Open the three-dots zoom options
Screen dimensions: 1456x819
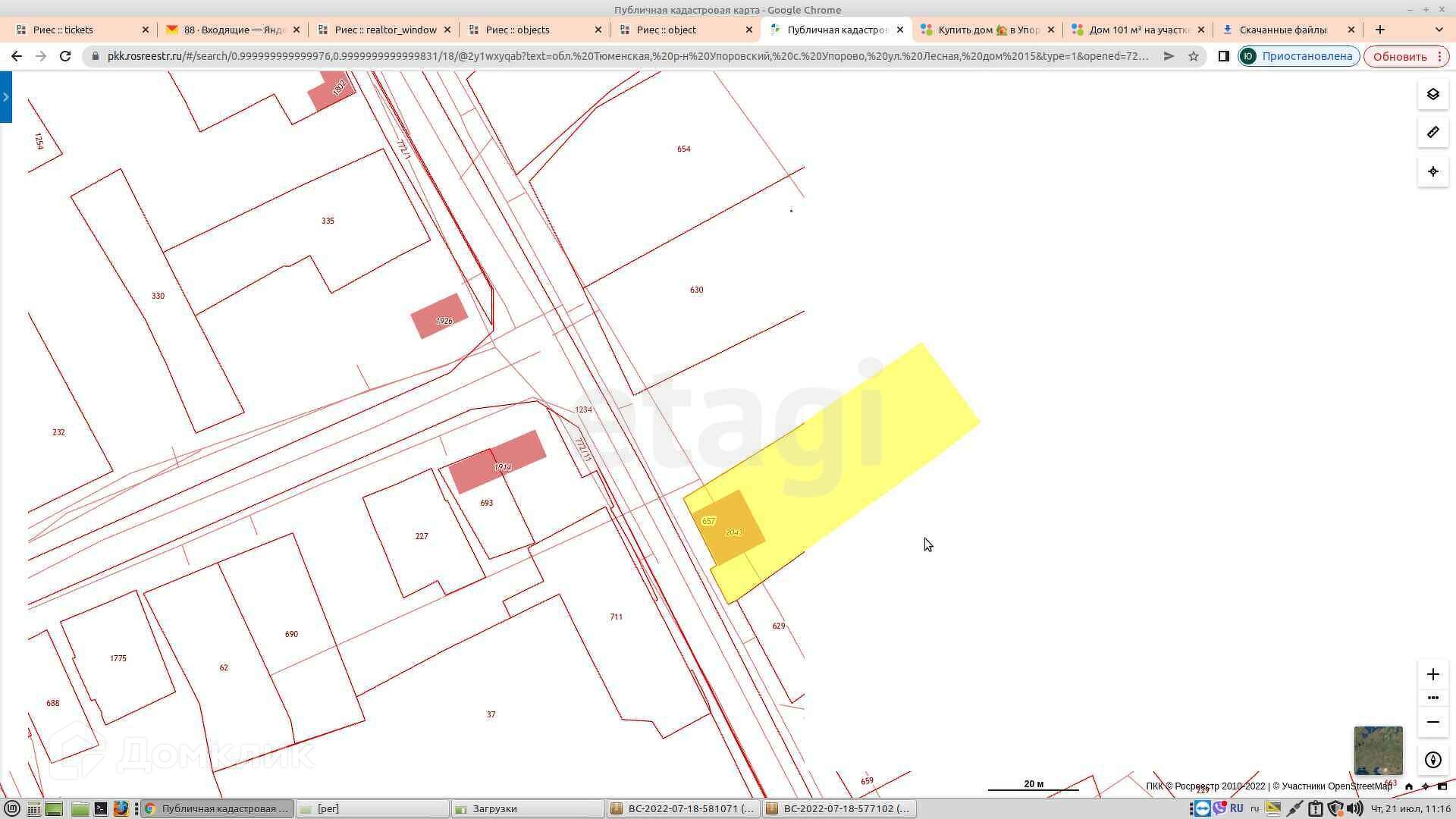click(1432, 698)
